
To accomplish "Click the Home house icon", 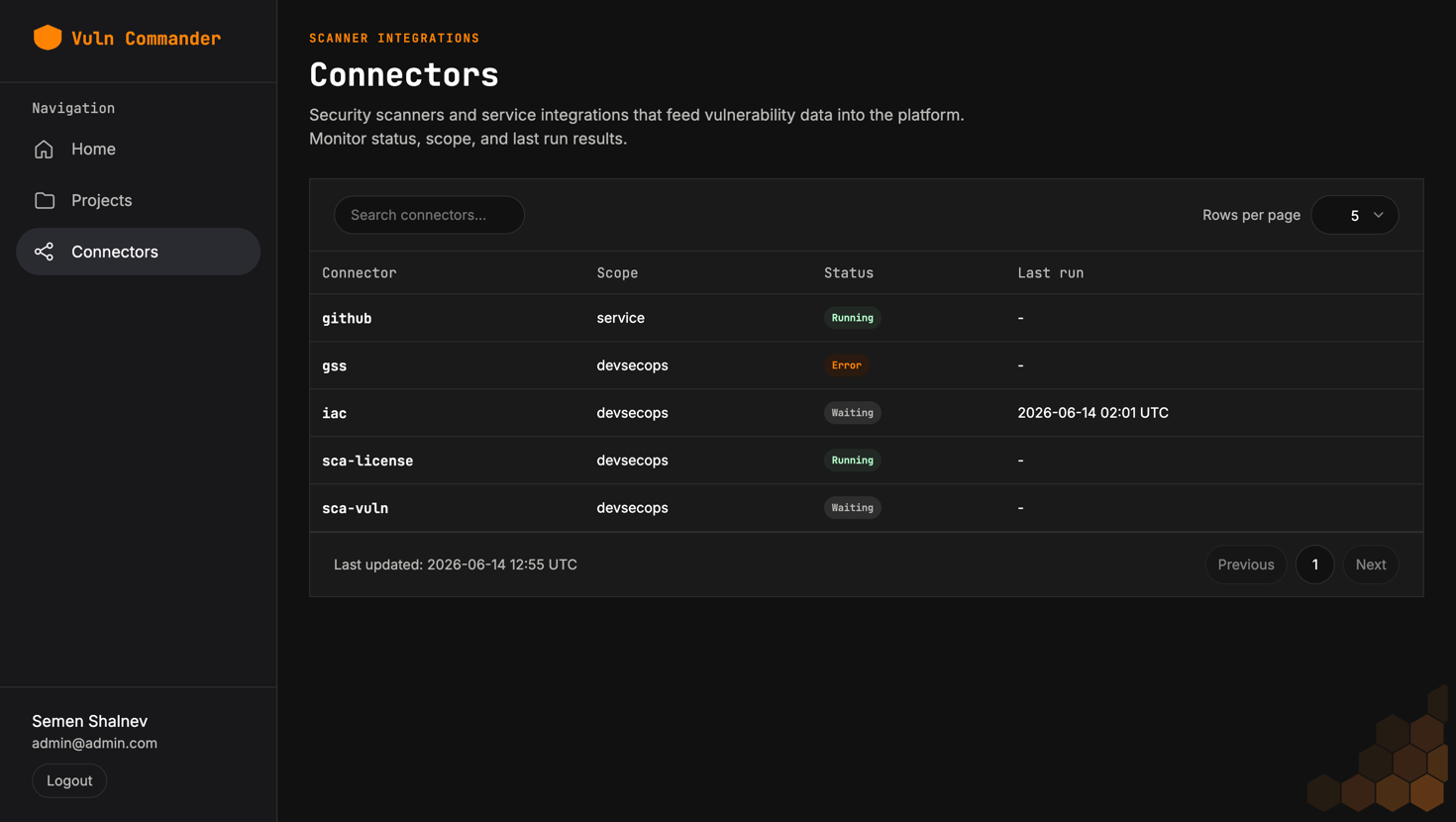I will click(44, 150).
